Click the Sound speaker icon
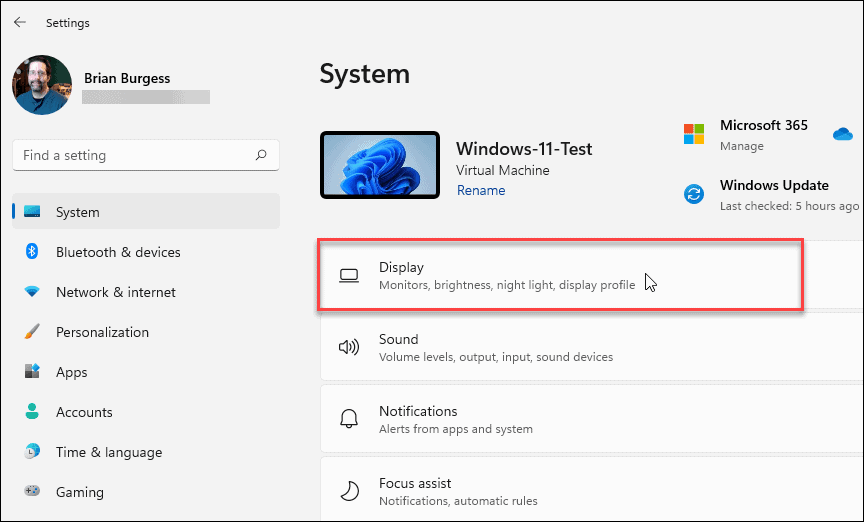Image resolution: width=864 pixels, height=522 pixels. coord(349,347)
